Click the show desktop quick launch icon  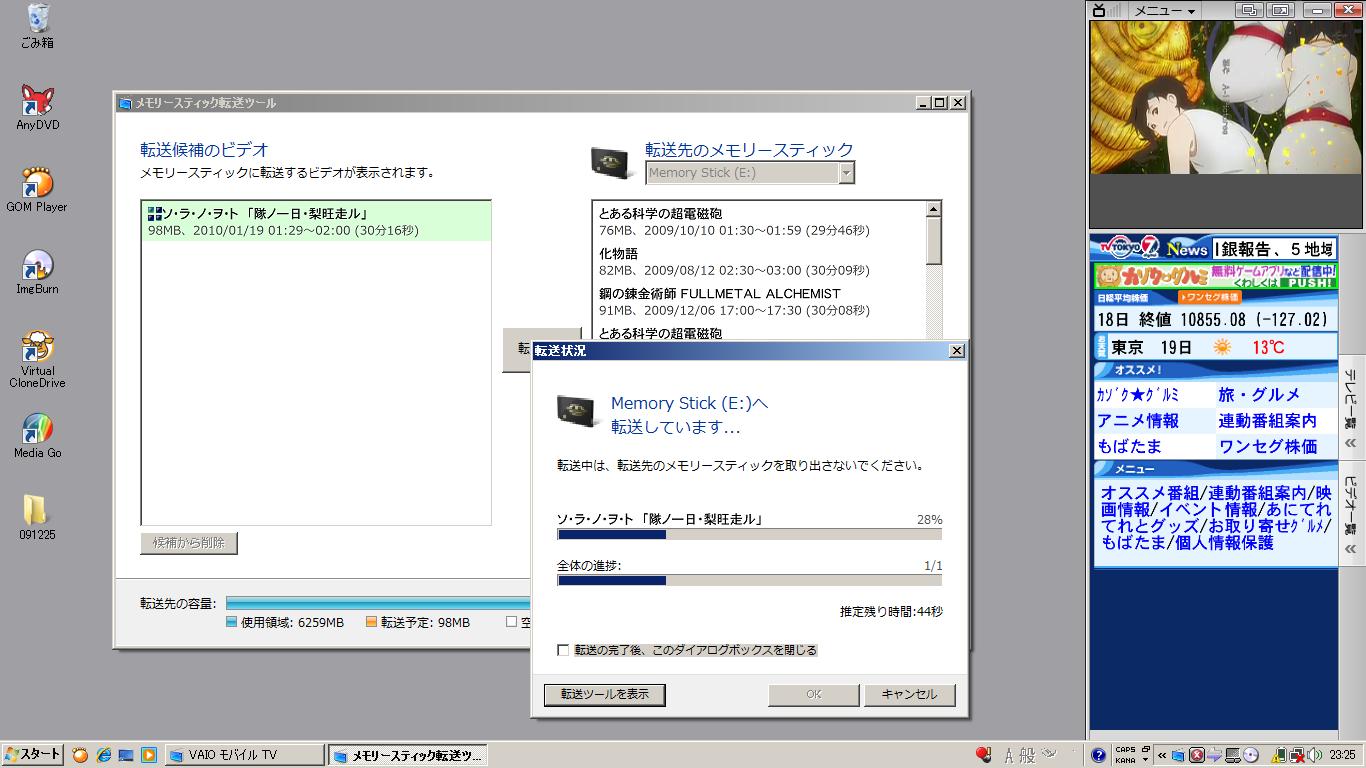(x=126, y=755)
